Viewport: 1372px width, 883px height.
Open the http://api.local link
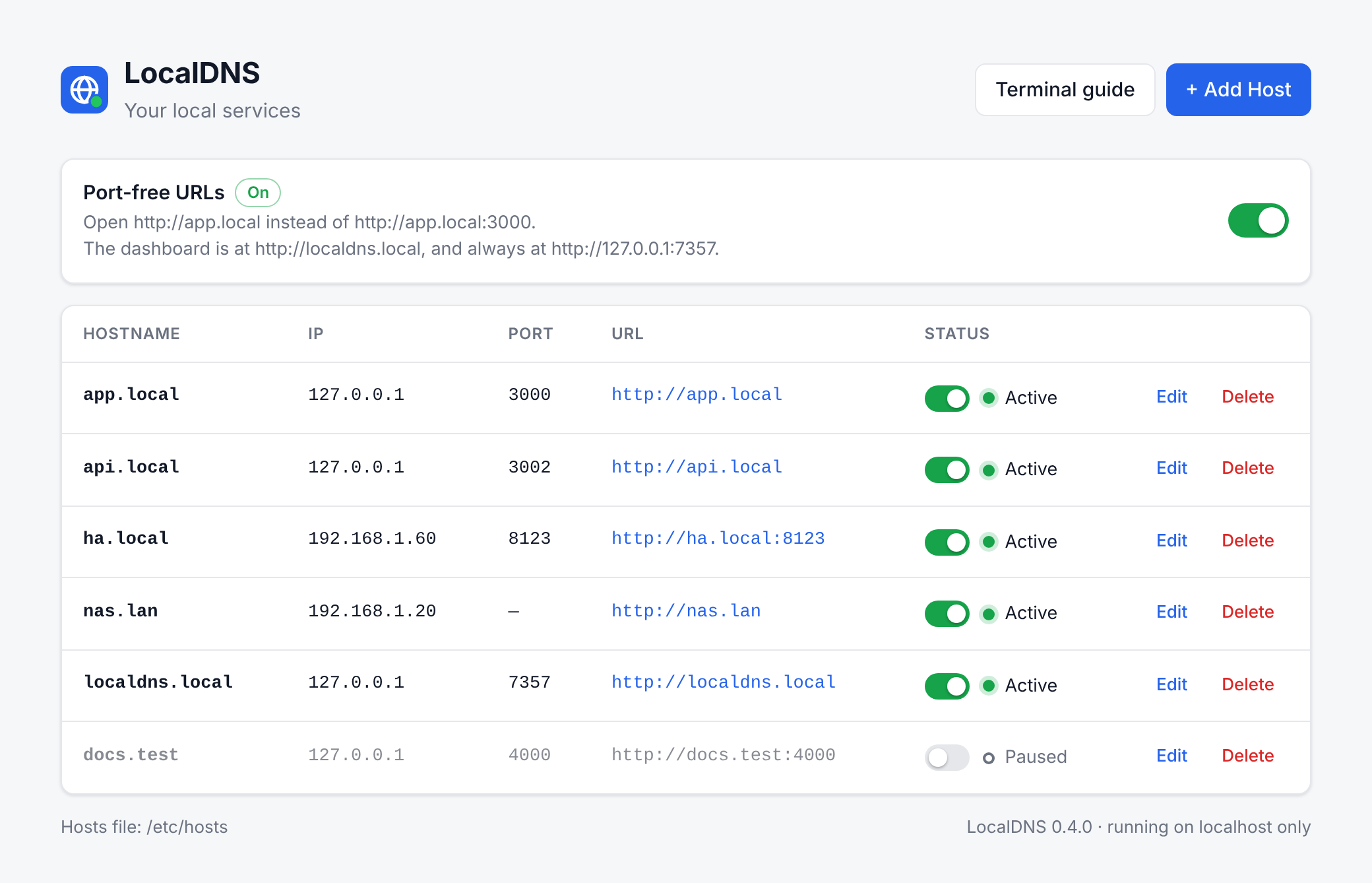pyautogui.click(x=697, y=467)
